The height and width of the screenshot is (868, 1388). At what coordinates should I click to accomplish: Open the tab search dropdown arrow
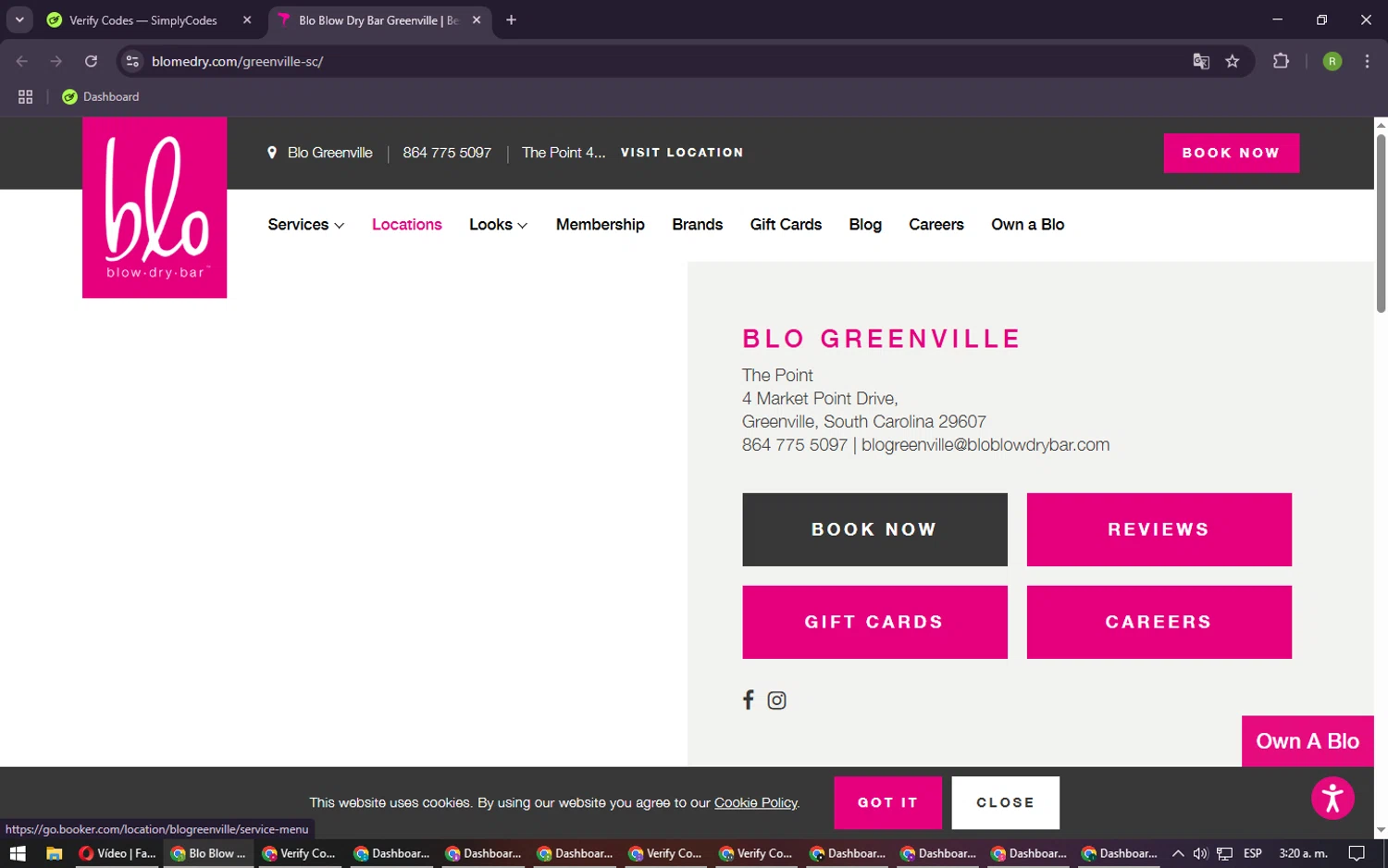coord(19,20)
